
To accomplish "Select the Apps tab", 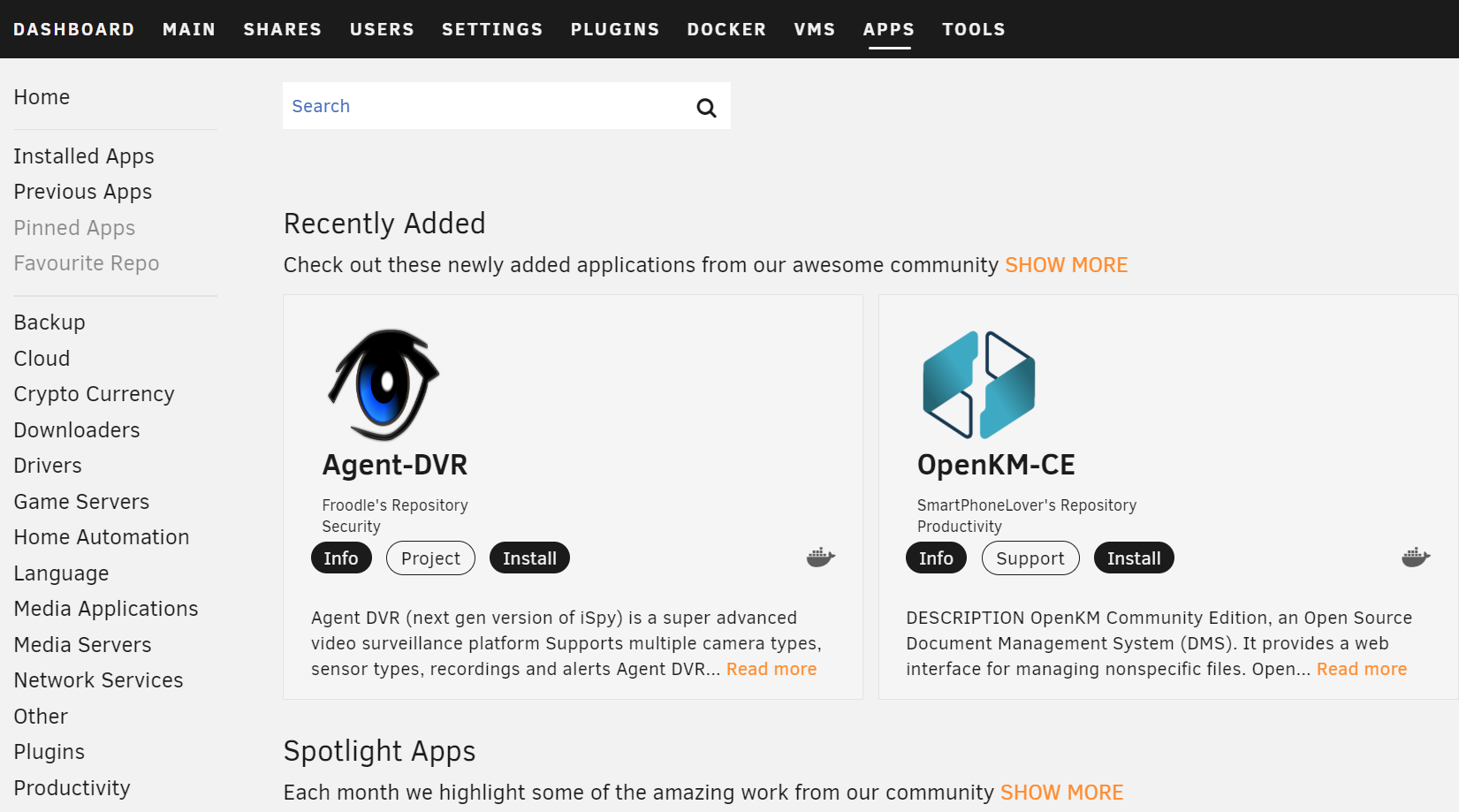I will click(889, 29).
